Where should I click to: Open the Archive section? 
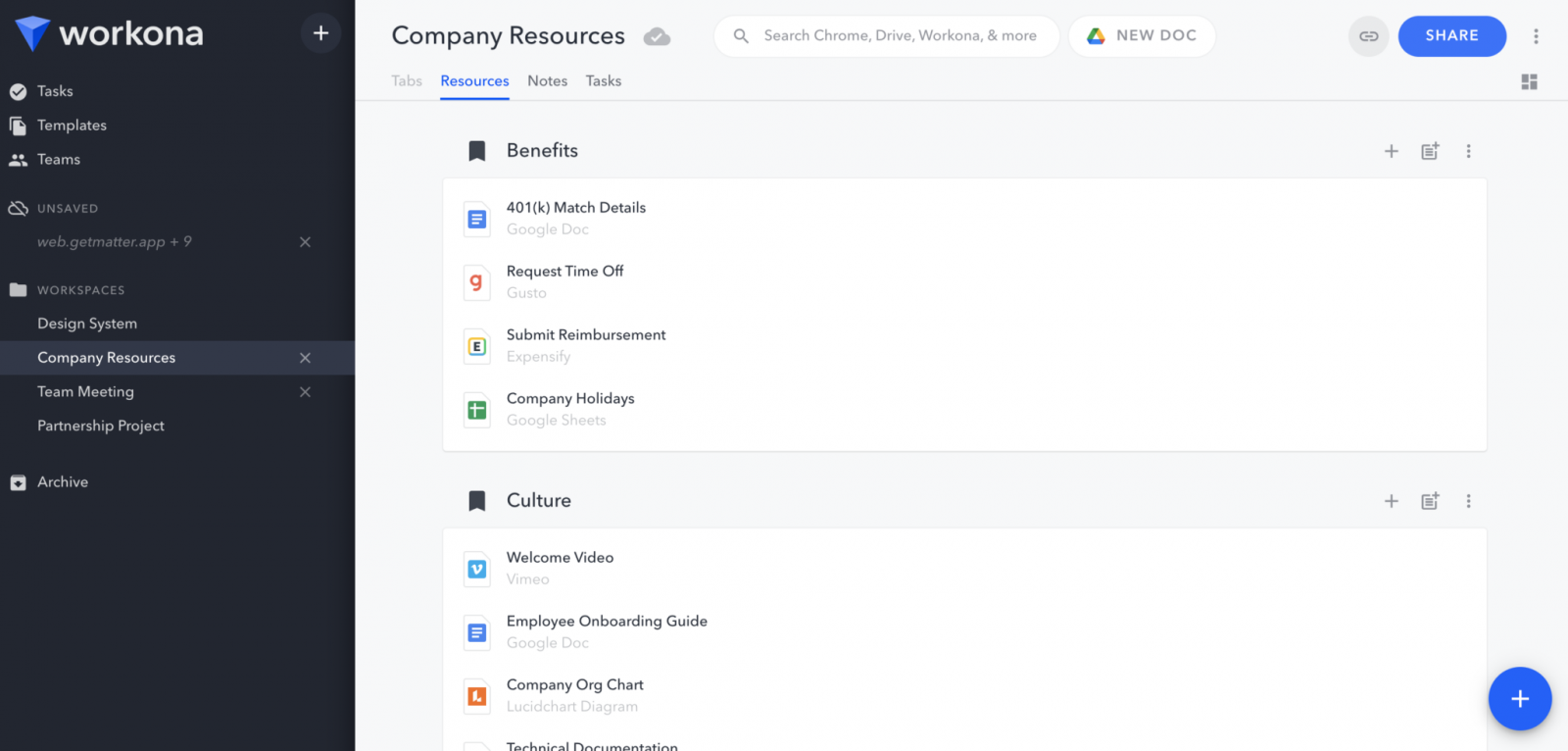(63, 482)
